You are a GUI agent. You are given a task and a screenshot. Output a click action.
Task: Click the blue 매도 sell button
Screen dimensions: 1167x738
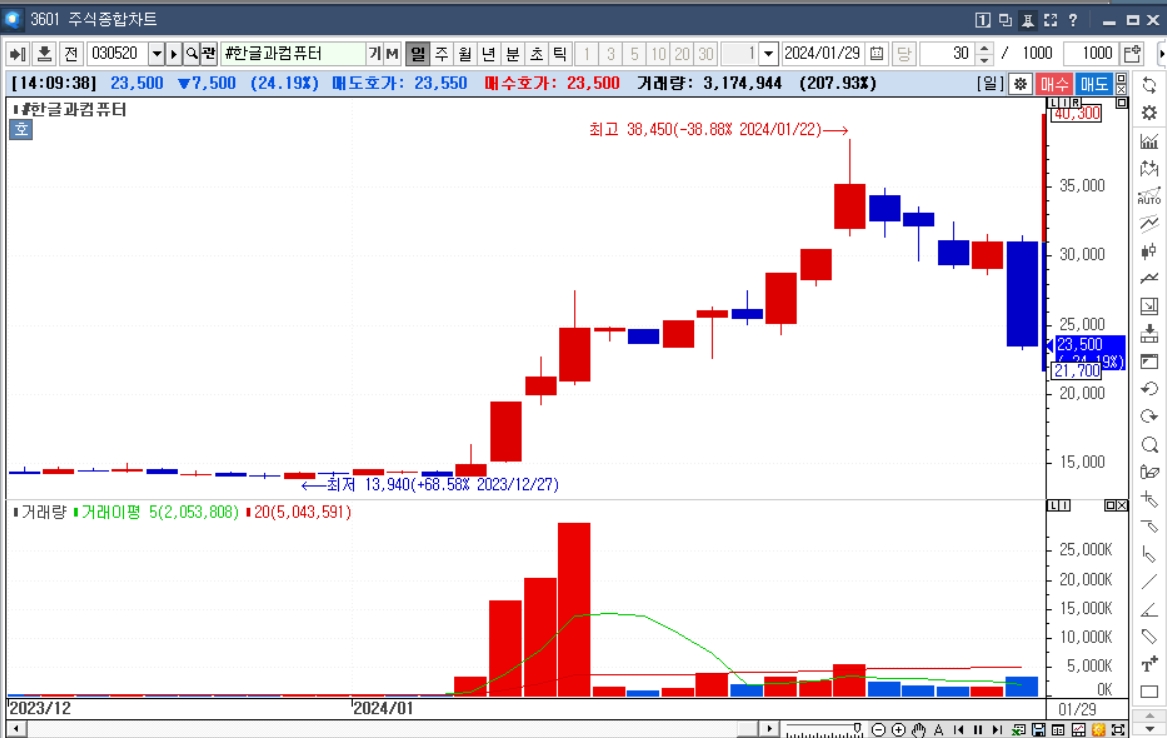1093,84
